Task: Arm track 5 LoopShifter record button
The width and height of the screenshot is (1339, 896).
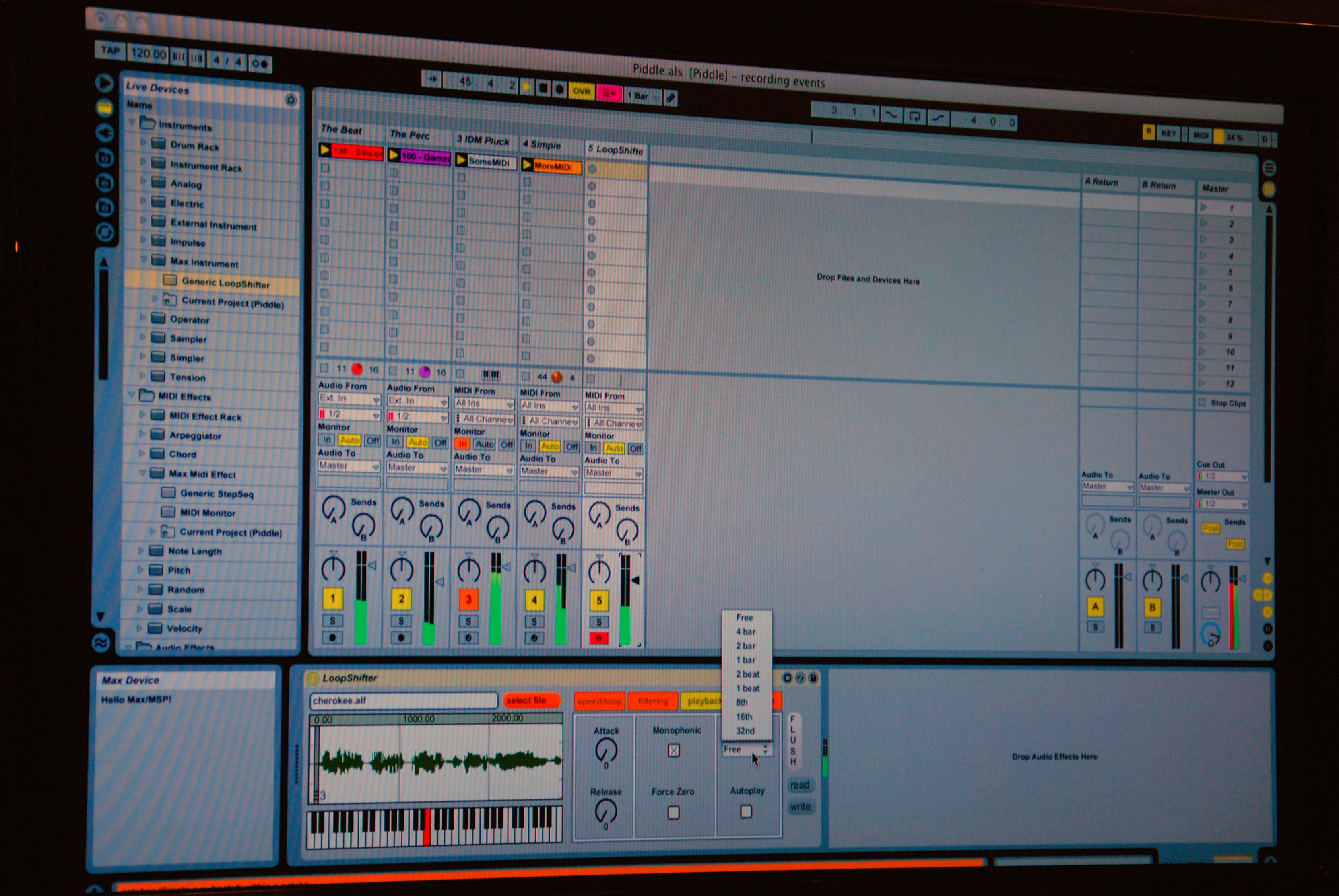Action: click(x=598, y=638)
